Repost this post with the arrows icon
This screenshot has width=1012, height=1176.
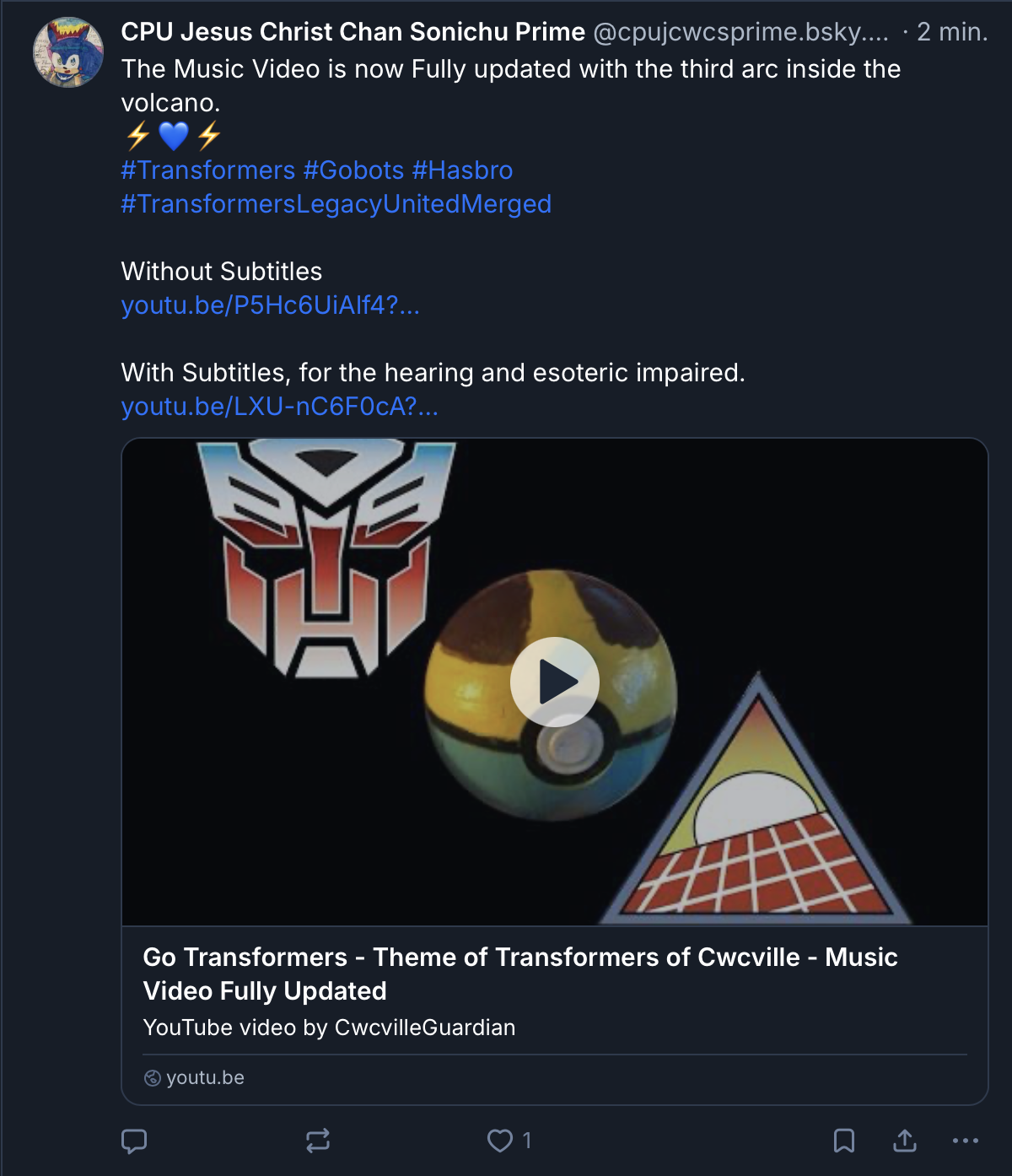pos(318,1141)
